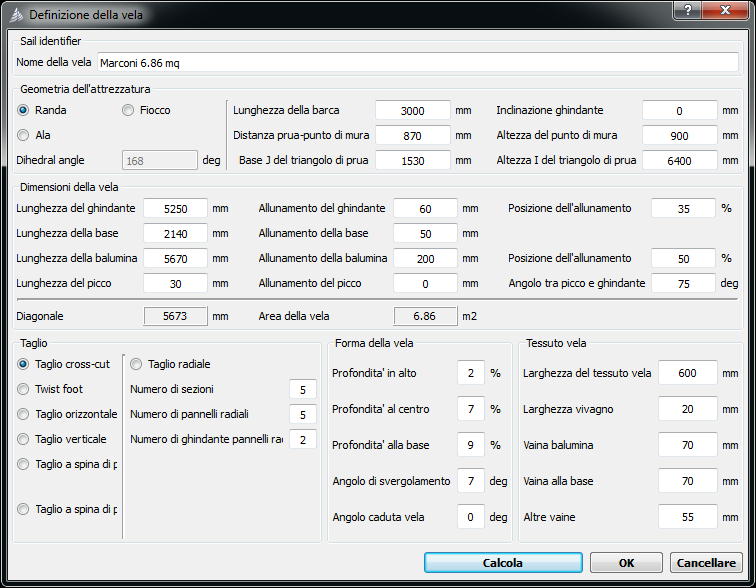Click the Dihedral angle field
The width and height of the screenshot is (756, 588).
coord(160,160)
